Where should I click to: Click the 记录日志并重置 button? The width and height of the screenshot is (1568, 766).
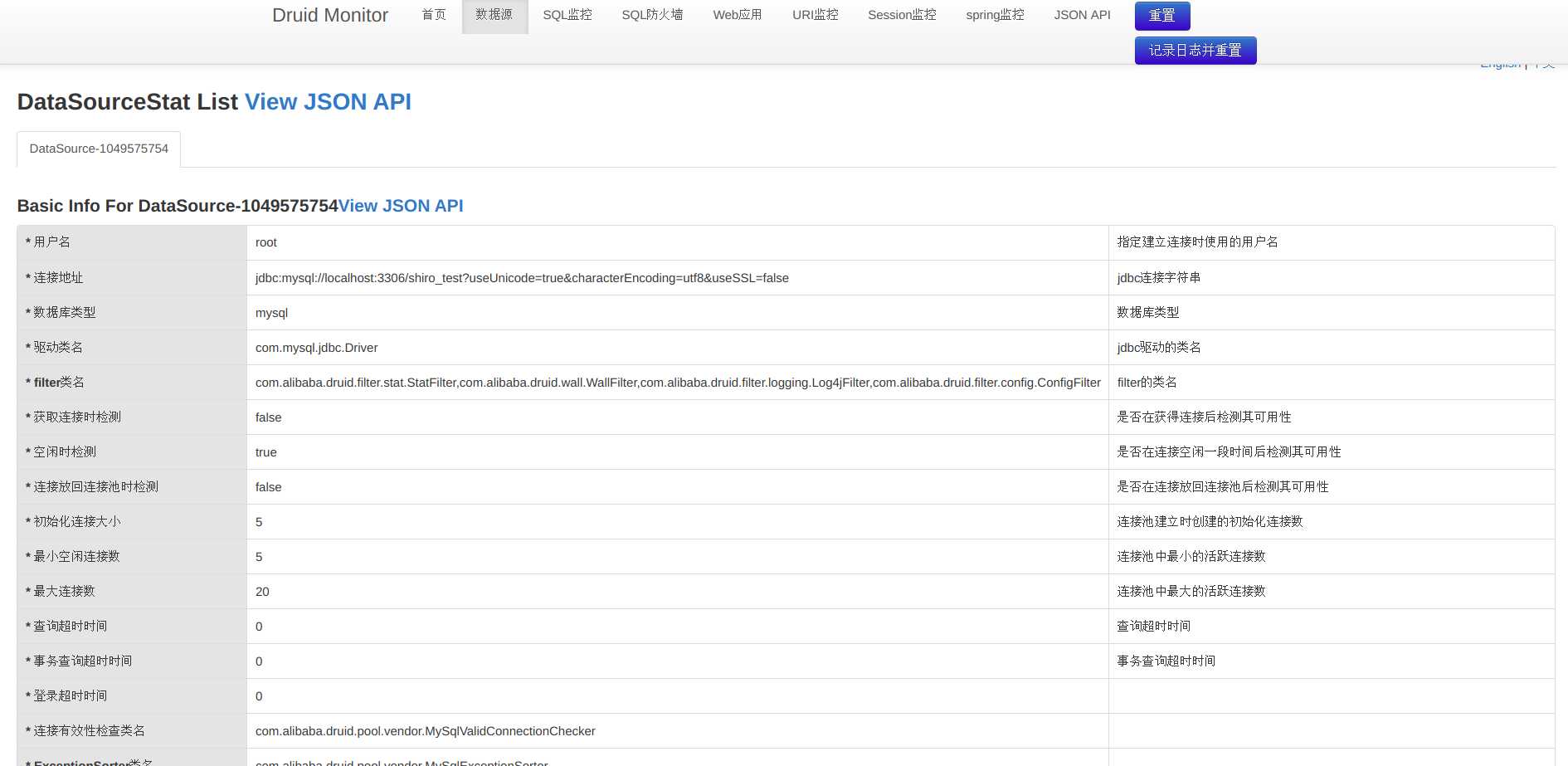pyautogui.click(x=1195, y=51)
